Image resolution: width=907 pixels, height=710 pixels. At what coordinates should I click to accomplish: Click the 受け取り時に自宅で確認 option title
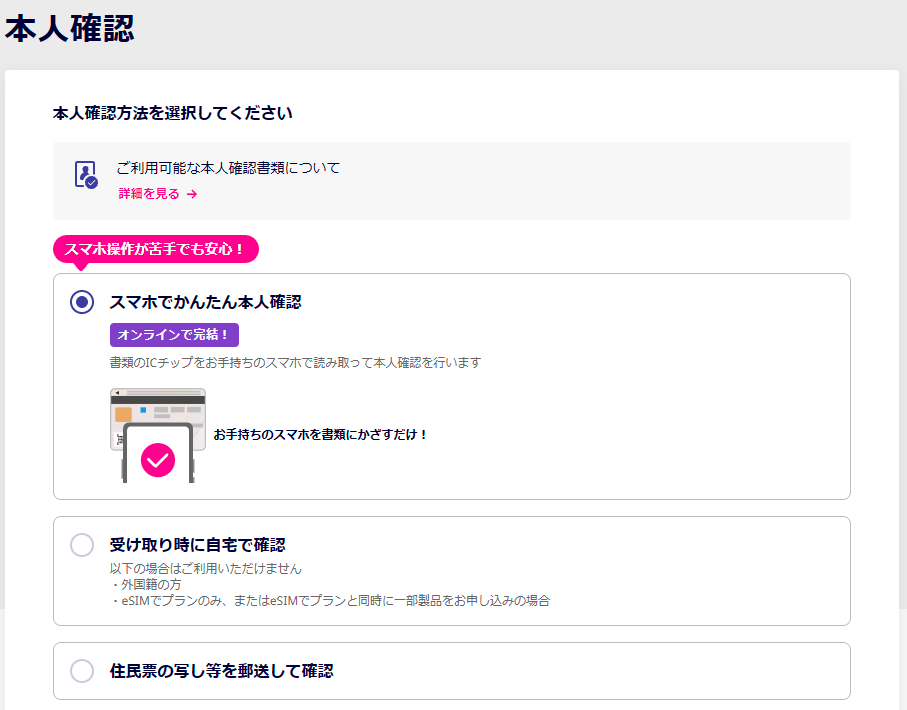tap(197, 545)
